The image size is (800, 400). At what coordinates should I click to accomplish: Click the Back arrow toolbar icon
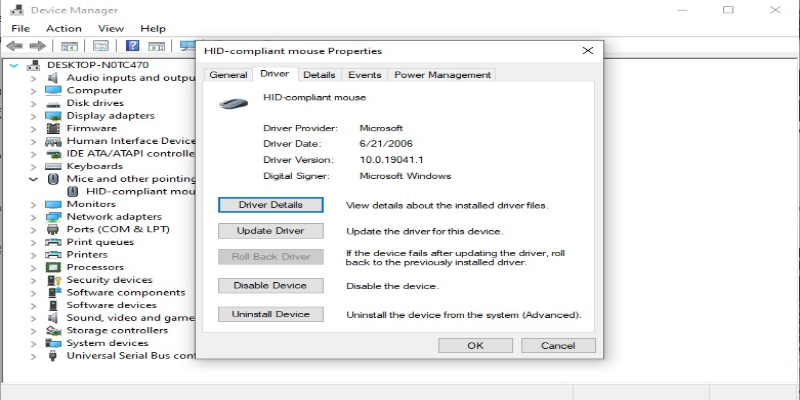(16, 46)
